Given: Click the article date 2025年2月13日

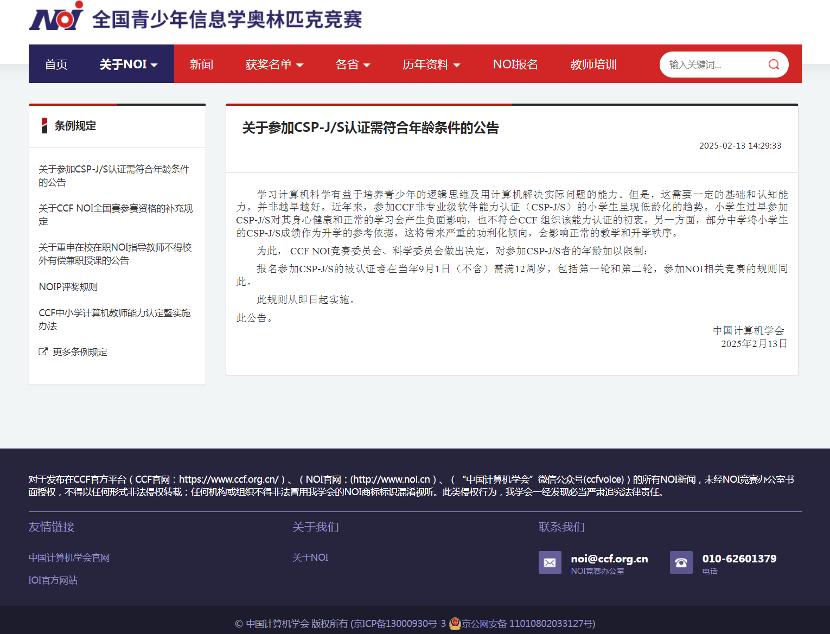Looking at the screenshot, I should click(754, 343).
